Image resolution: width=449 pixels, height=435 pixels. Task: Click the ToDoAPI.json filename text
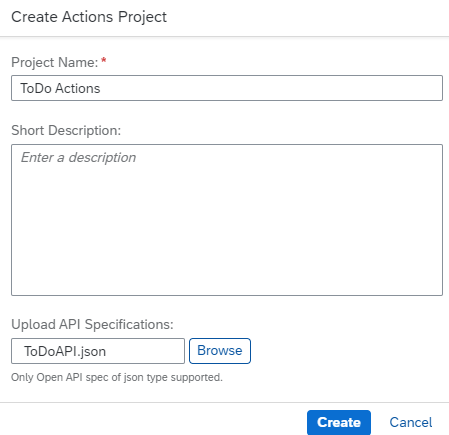pos(65,351)
